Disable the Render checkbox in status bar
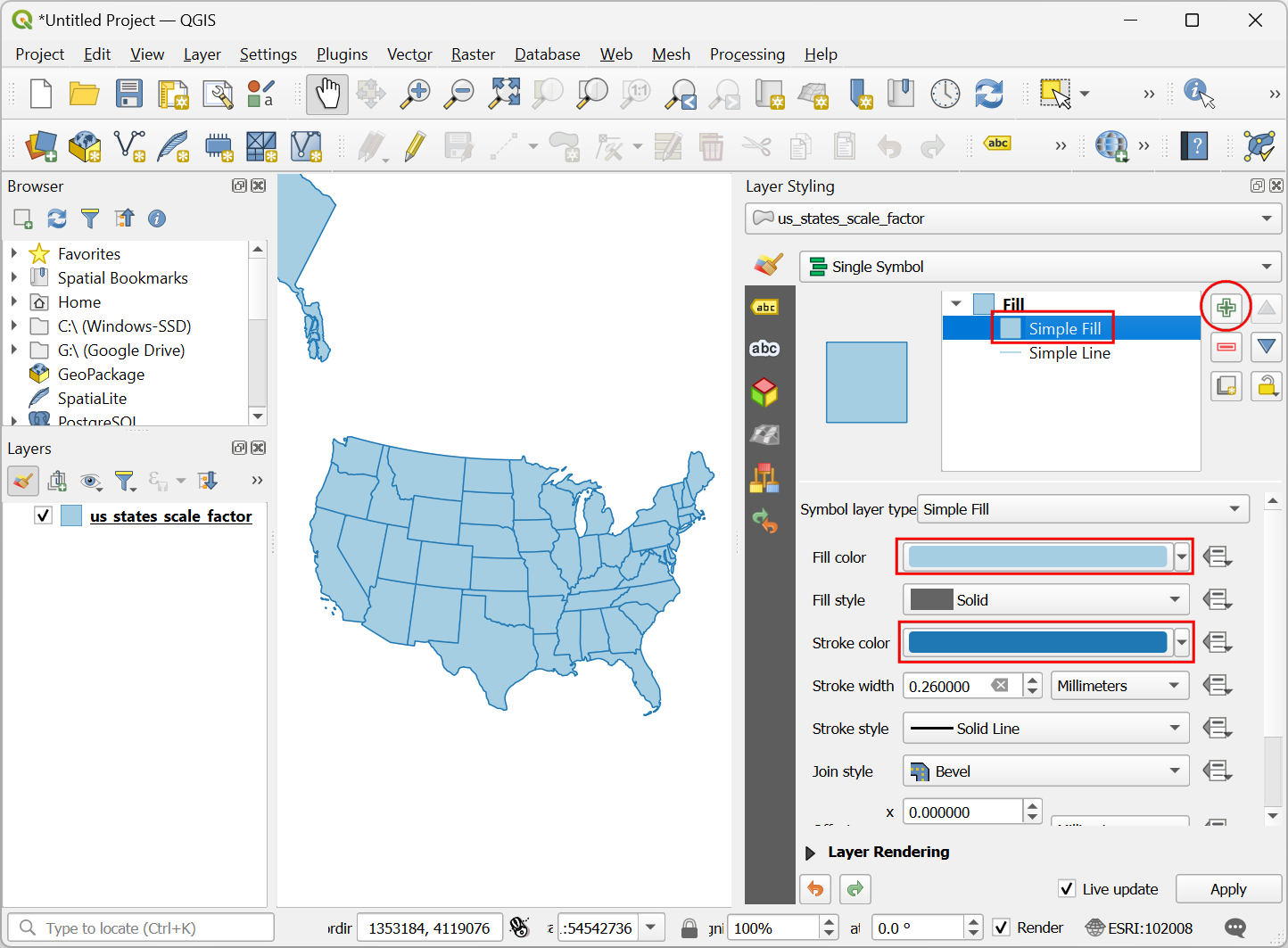1288x948 pixels. 1001,928
